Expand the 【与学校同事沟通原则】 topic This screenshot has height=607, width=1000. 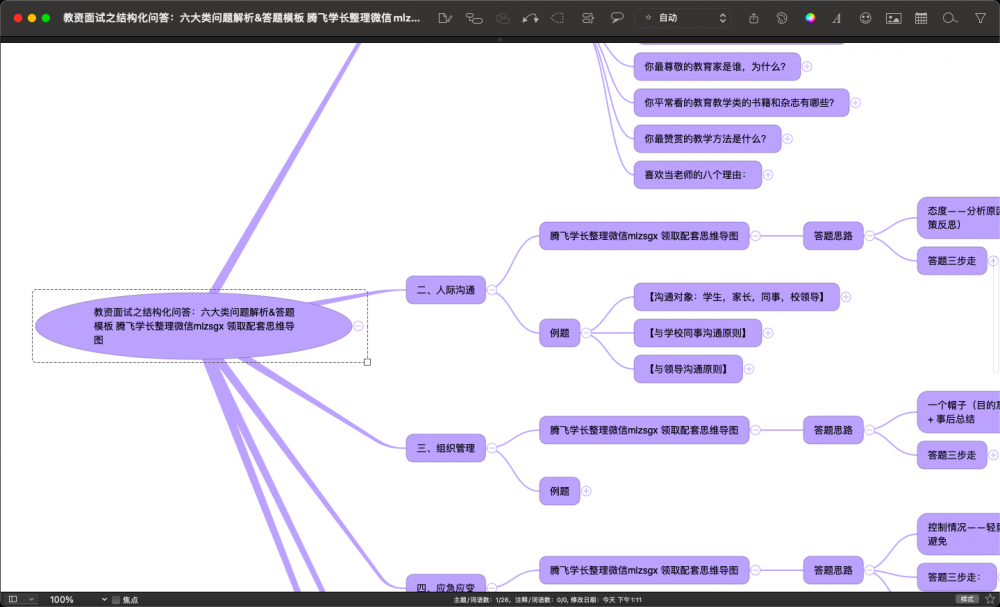(x=768, y=333)
